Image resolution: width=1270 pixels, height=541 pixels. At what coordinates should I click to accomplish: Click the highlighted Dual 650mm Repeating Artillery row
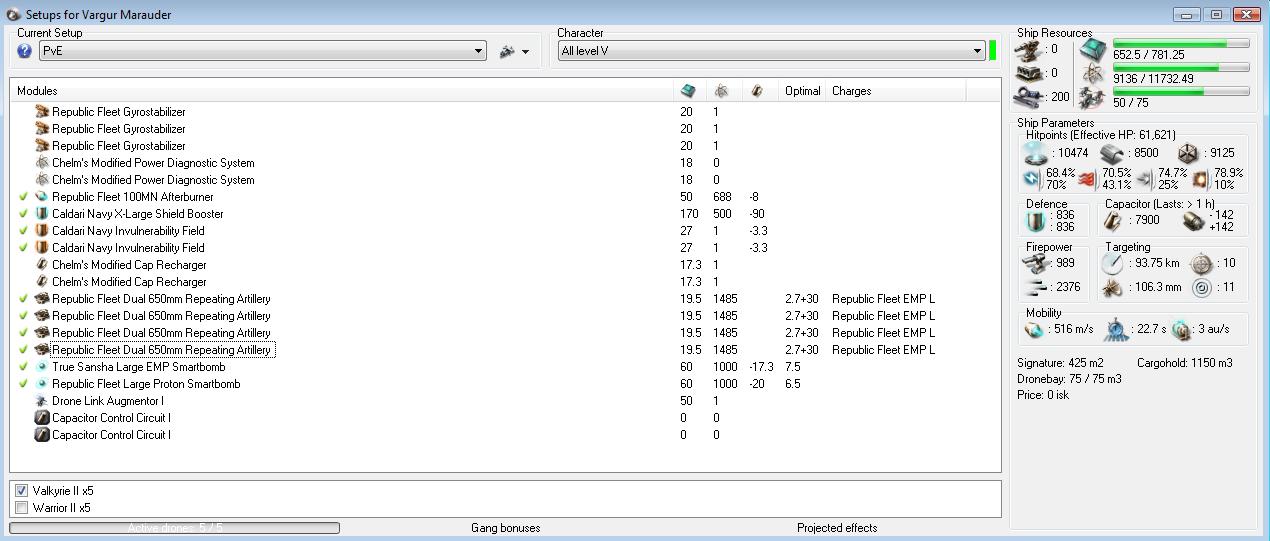click(505, 350)
